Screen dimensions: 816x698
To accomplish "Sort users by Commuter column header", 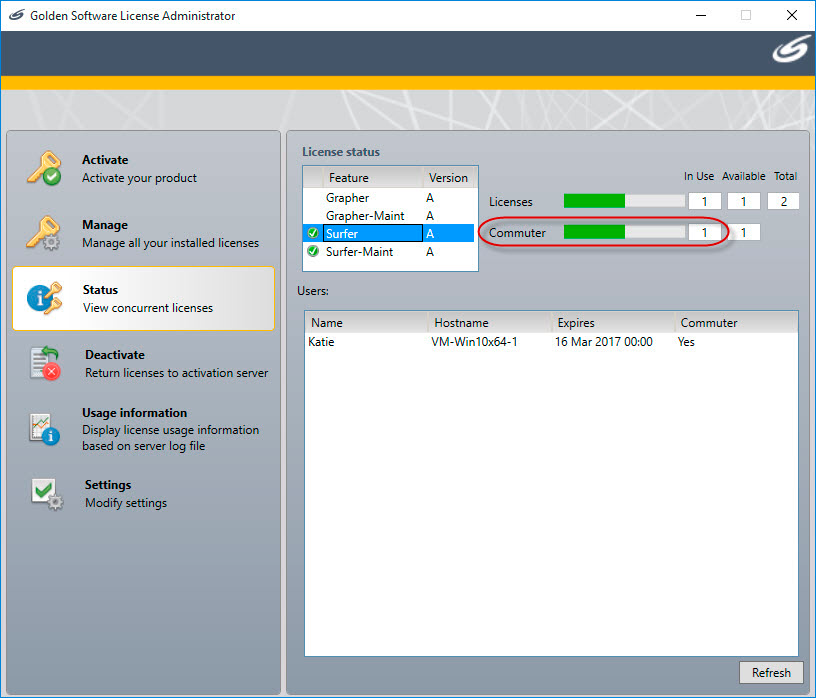I will [736, 323].
